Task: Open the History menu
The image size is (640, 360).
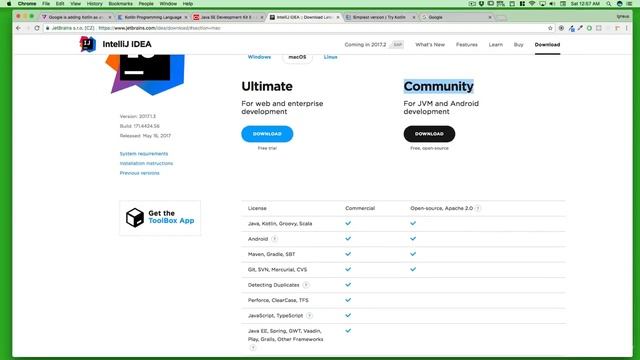Action: coord(94,4)
